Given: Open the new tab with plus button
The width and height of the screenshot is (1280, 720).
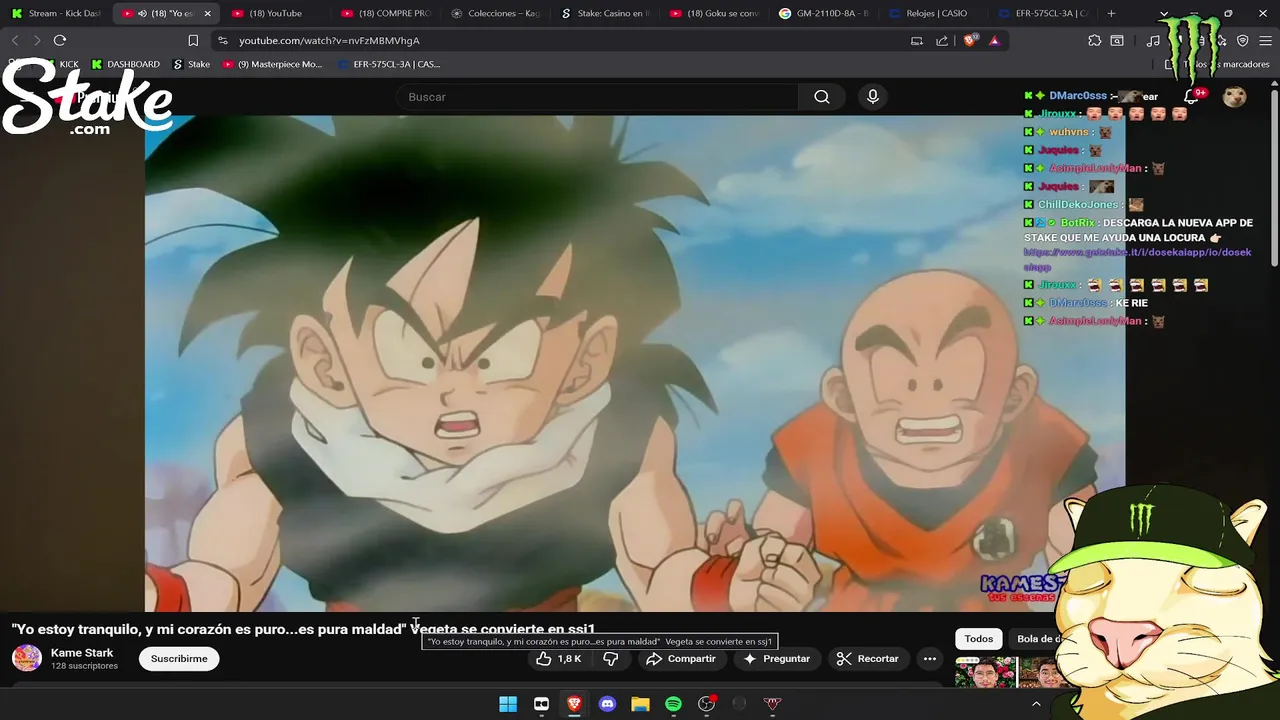Looking at the screenshot, I should 1111,13.
